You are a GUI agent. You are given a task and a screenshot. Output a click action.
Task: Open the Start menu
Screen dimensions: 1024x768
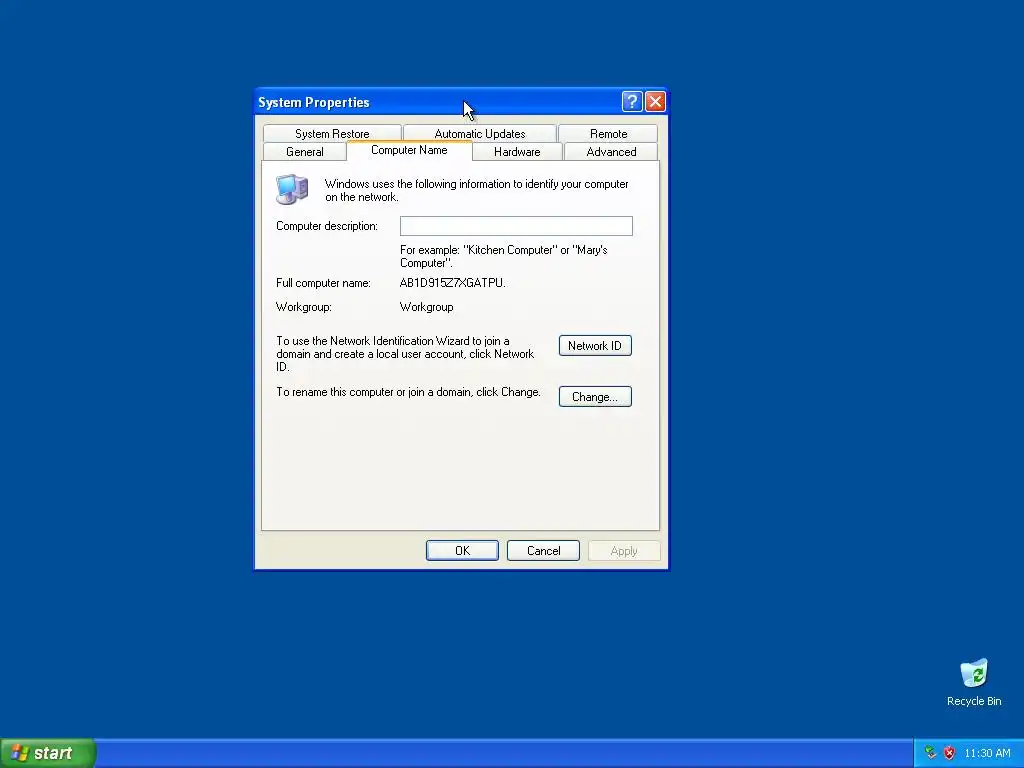click(x=48, y=753)
